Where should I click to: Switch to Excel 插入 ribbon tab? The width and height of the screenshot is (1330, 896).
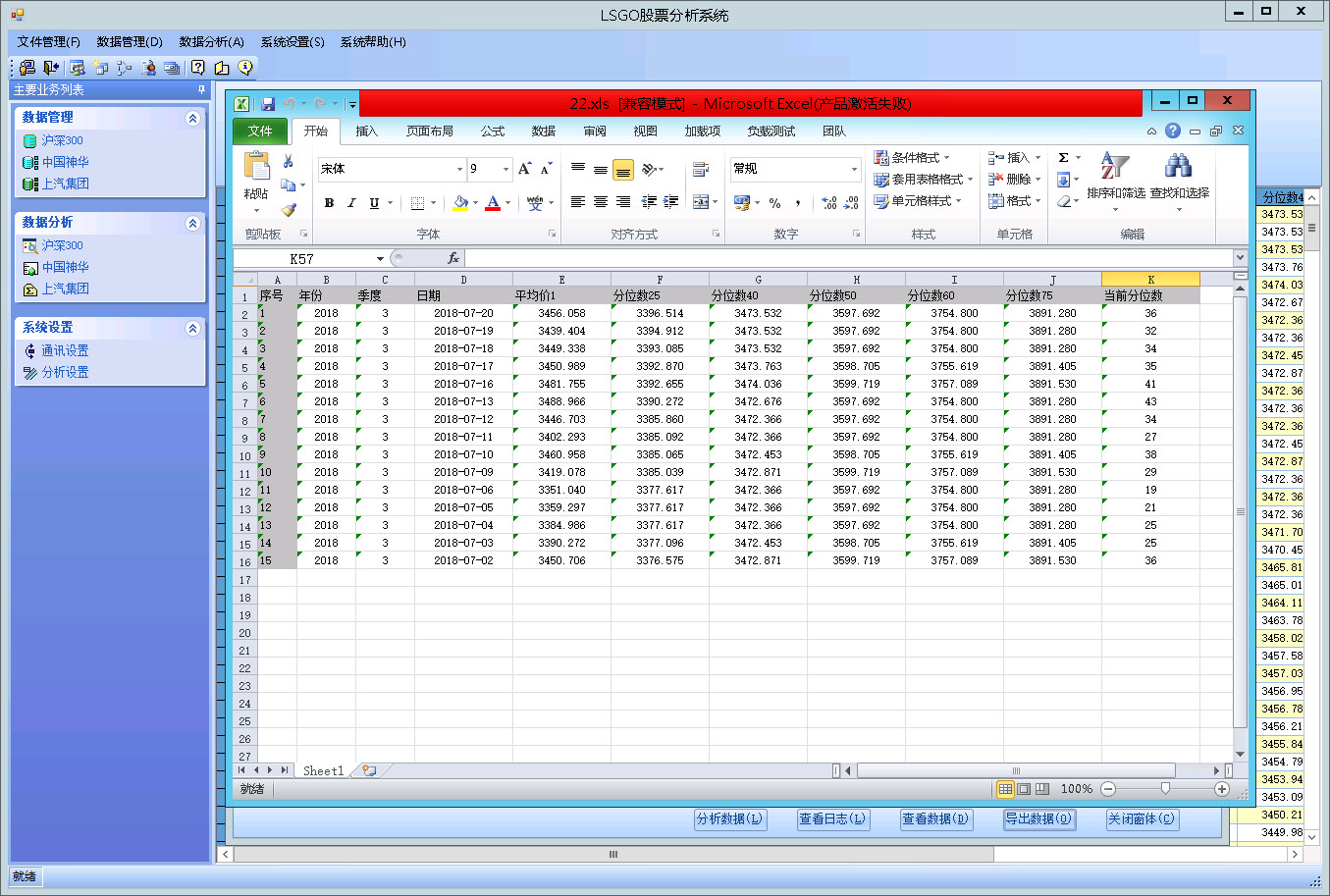366,131
